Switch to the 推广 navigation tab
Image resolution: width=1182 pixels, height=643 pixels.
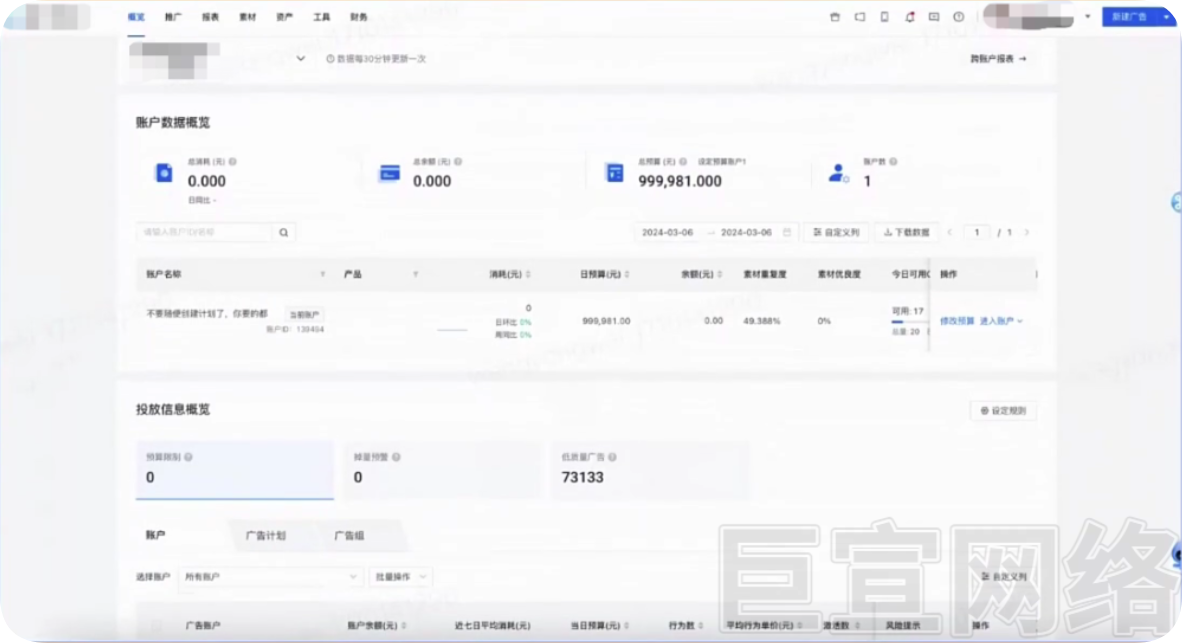(173, 17)
